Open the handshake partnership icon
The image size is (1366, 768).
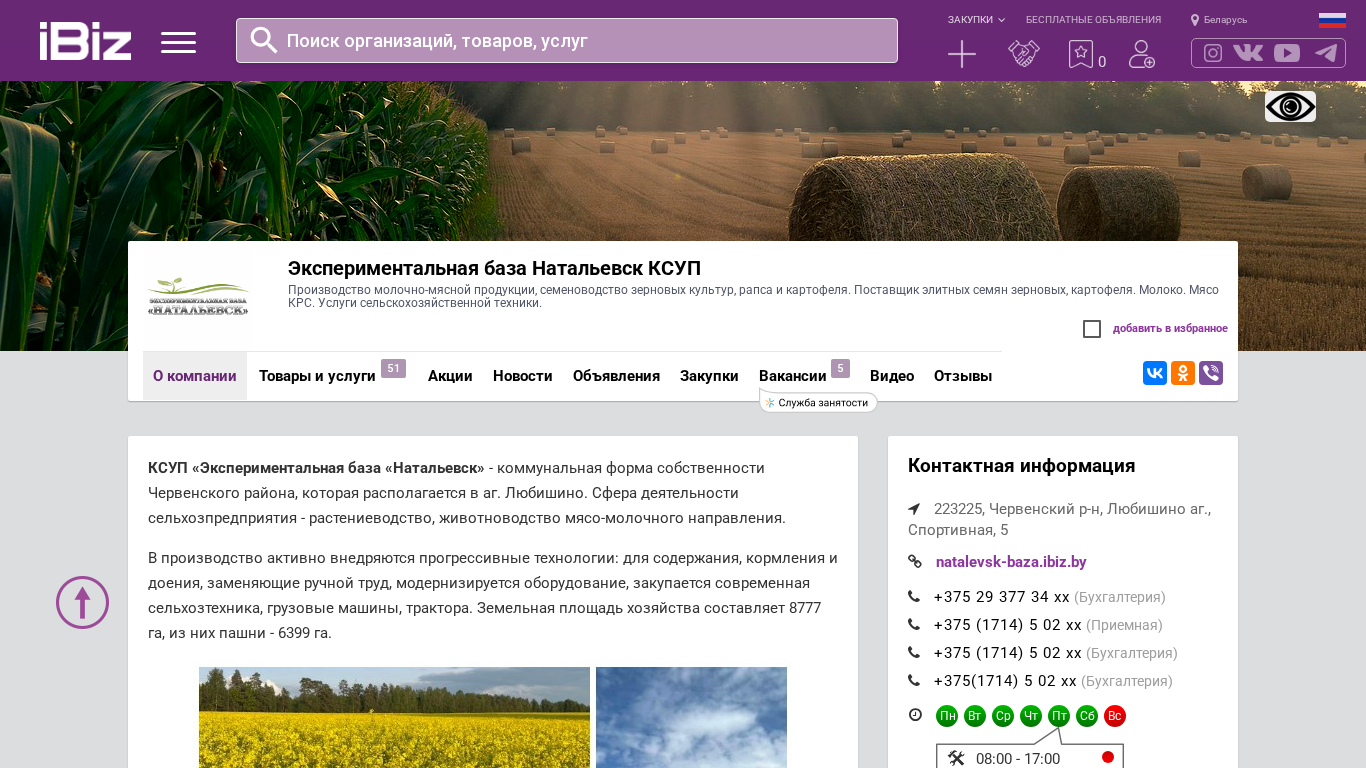click(1024, 54)
